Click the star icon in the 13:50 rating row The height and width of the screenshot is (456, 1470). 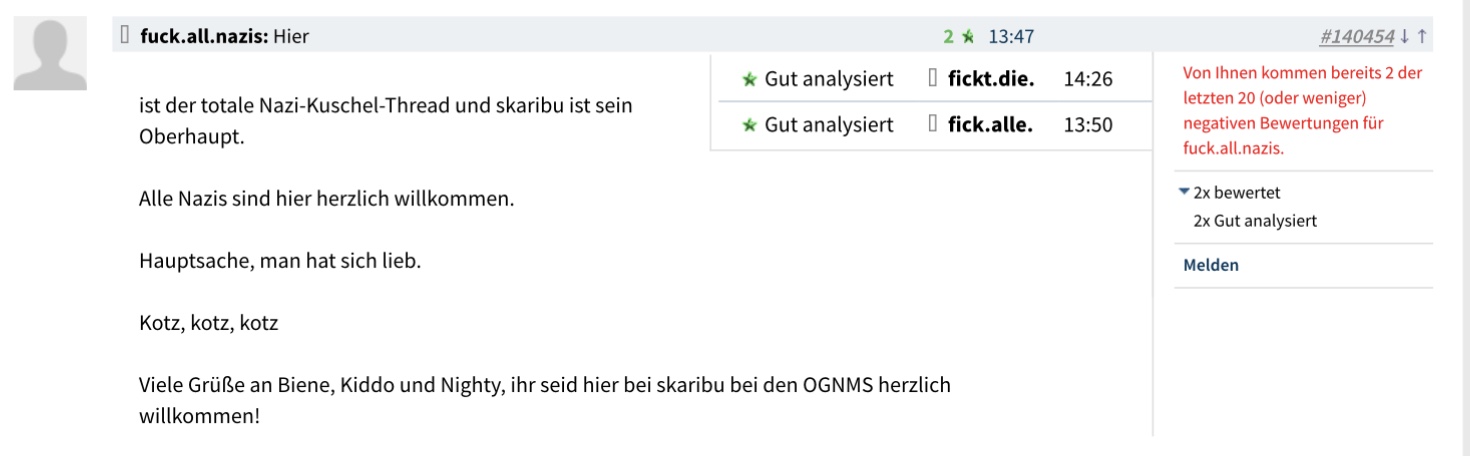pos(749,126)
